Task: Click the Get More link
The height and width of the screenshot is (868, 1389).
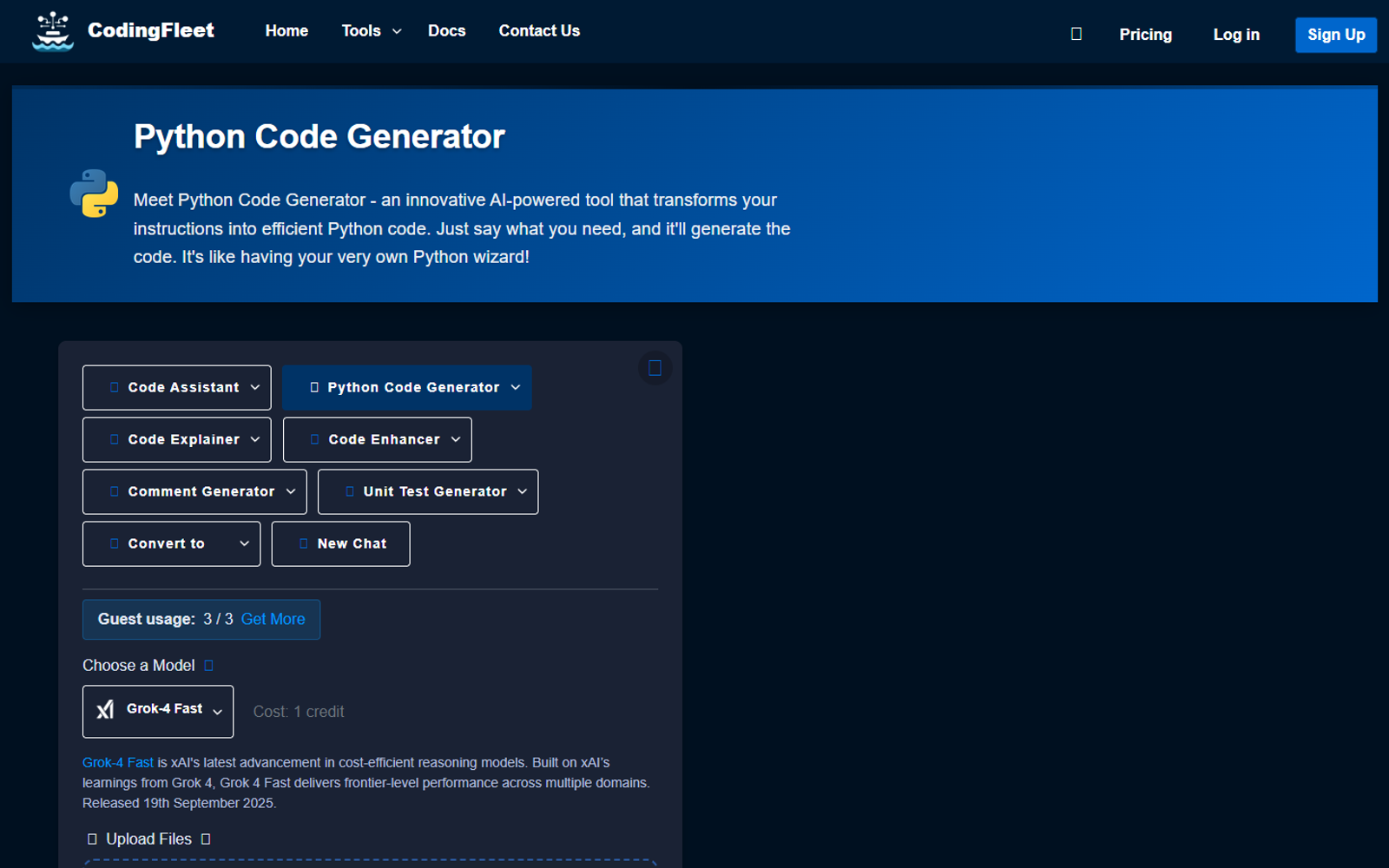Action: [273, 619]
